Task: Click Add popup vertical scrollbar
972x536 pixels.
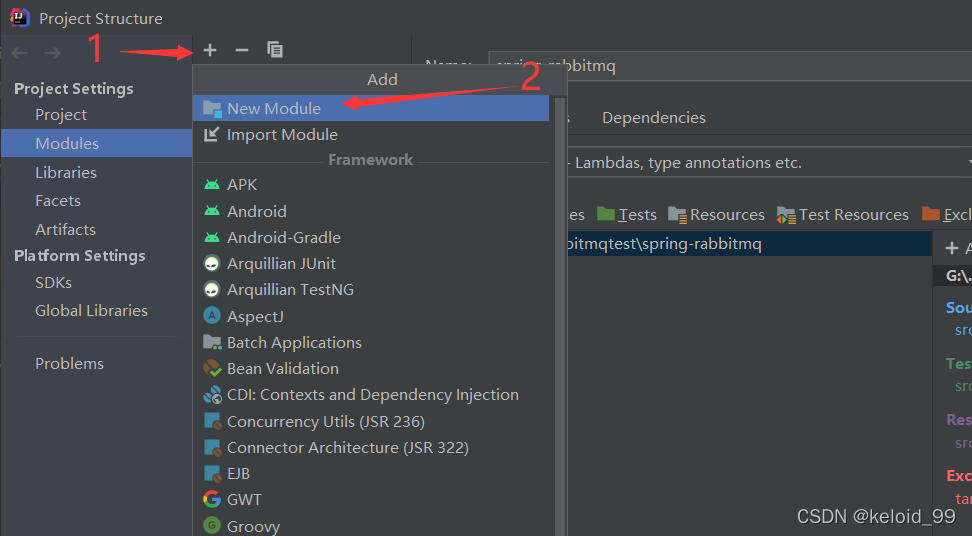Action: [560, 316]
